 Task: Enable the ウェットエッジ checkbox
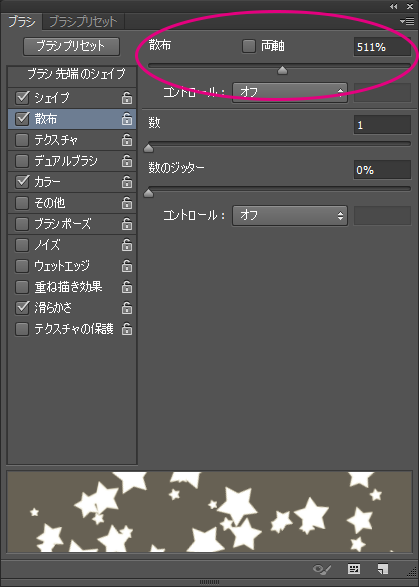22,266
